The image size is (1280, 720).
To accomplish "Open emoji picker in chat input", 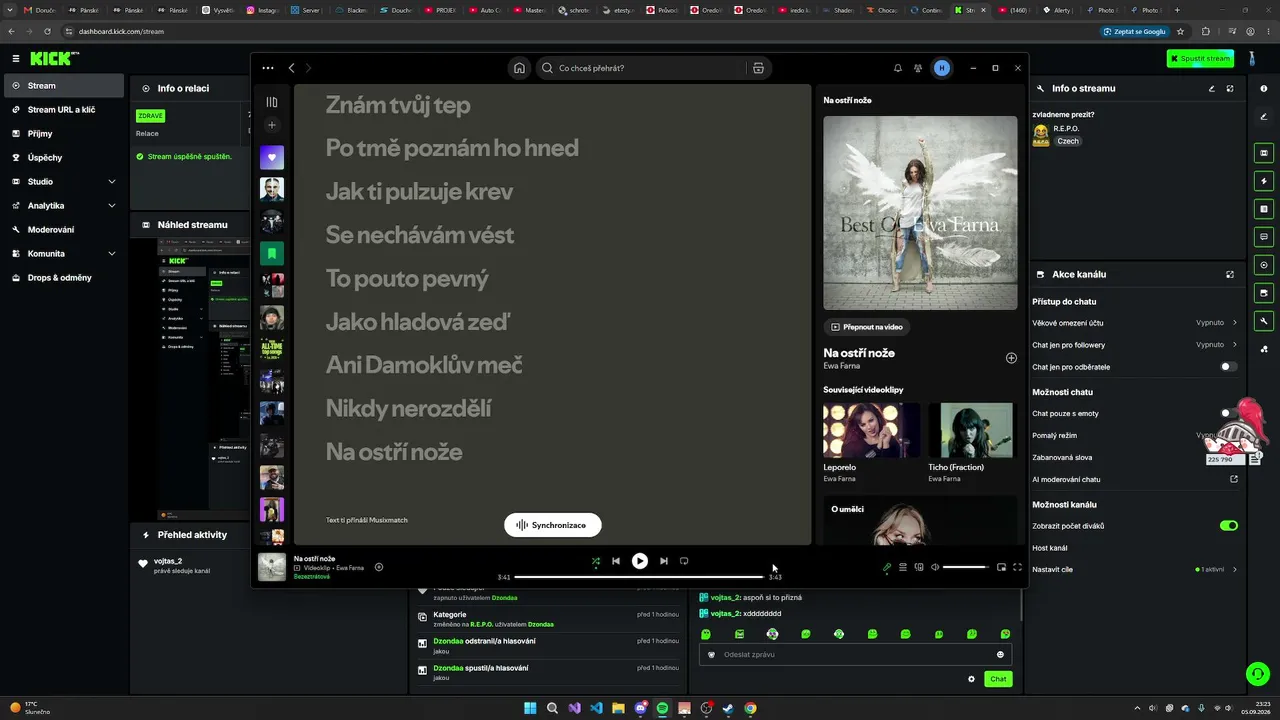I will click(1000, 654).
